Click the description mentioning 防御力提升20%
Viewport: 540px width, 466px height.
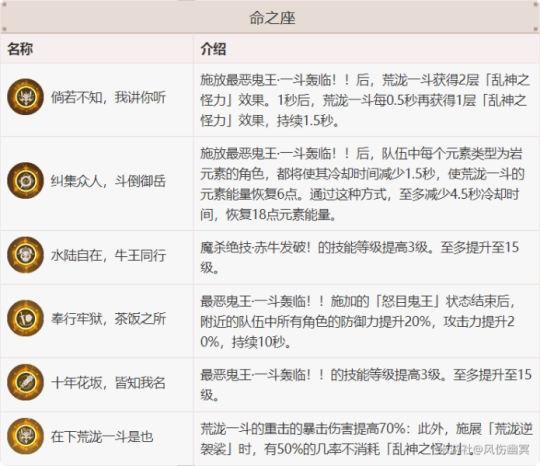pos(357,322)
